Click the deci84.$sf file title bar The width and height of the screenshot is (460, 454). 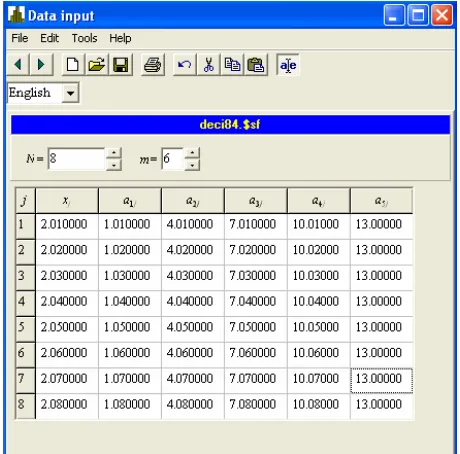tap(230, 125)
